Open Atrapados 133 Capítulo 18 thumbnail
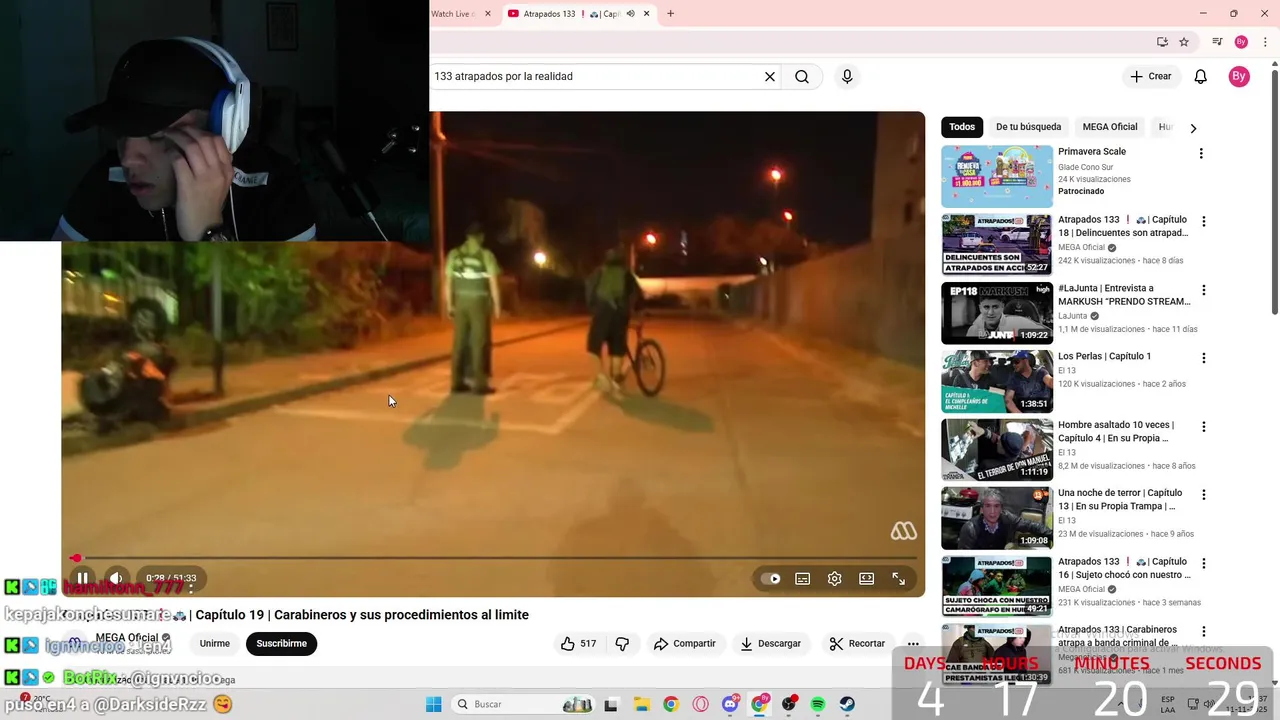 tap(997, 244)
